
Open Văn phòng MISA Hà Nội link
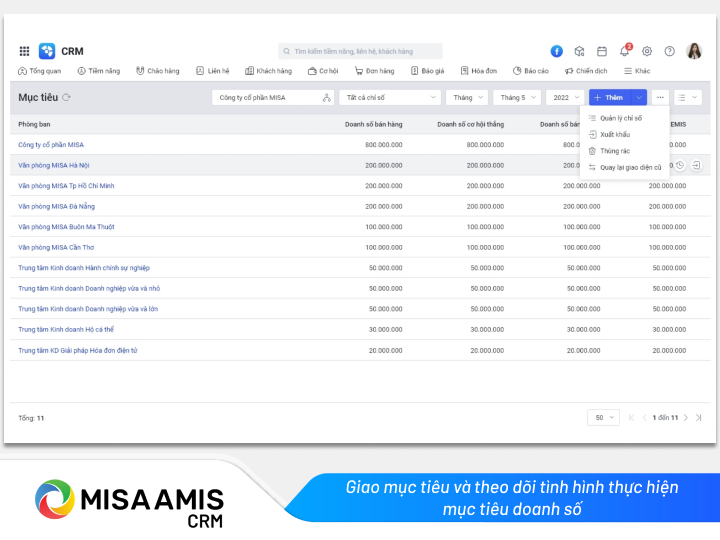point(54,165)
